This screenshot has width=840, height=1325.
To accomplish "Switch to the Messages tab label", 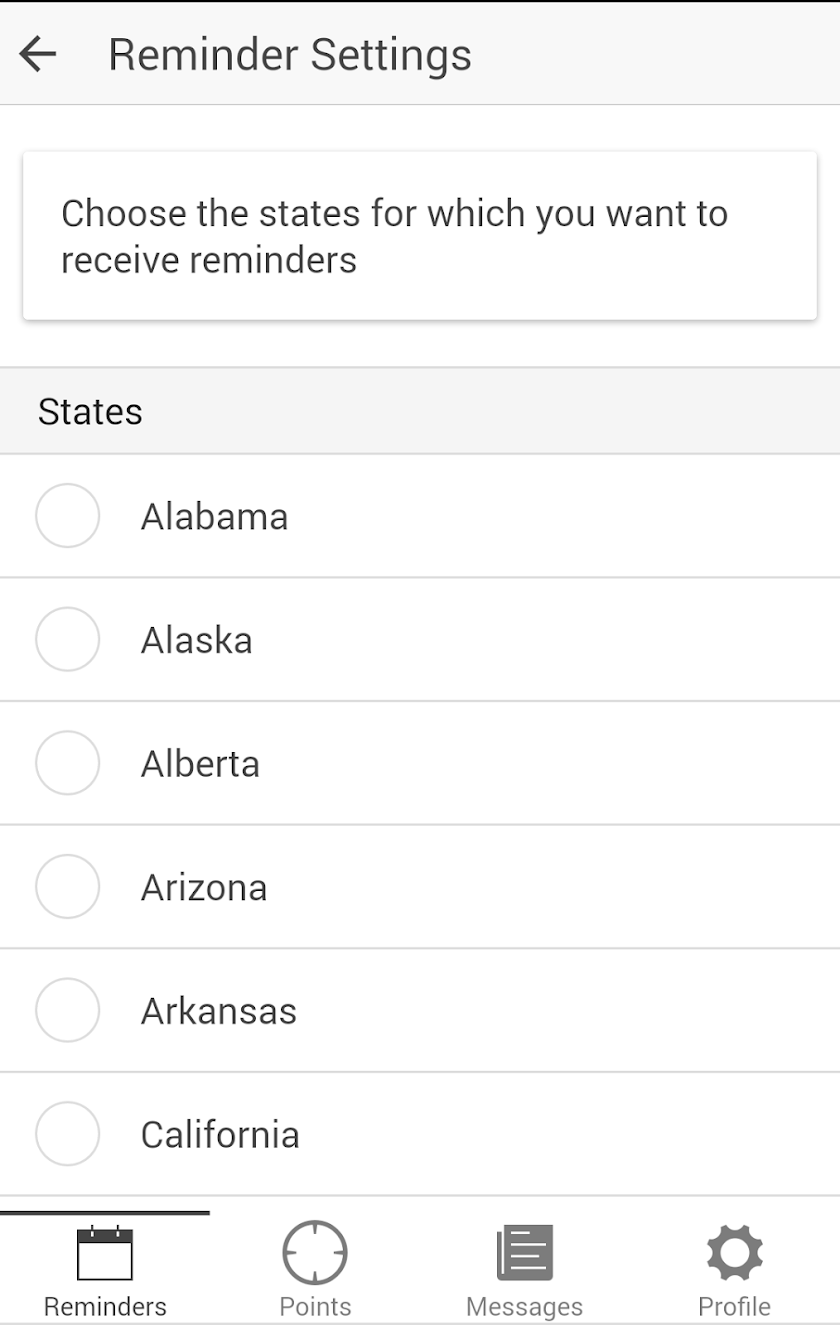I will point(525,1307).
